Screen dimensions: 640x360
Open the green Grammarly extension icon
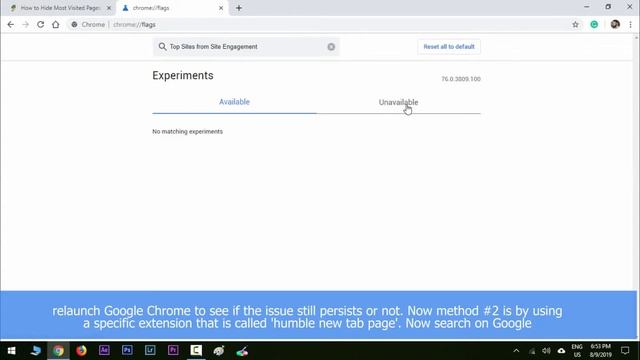(594, 24)
